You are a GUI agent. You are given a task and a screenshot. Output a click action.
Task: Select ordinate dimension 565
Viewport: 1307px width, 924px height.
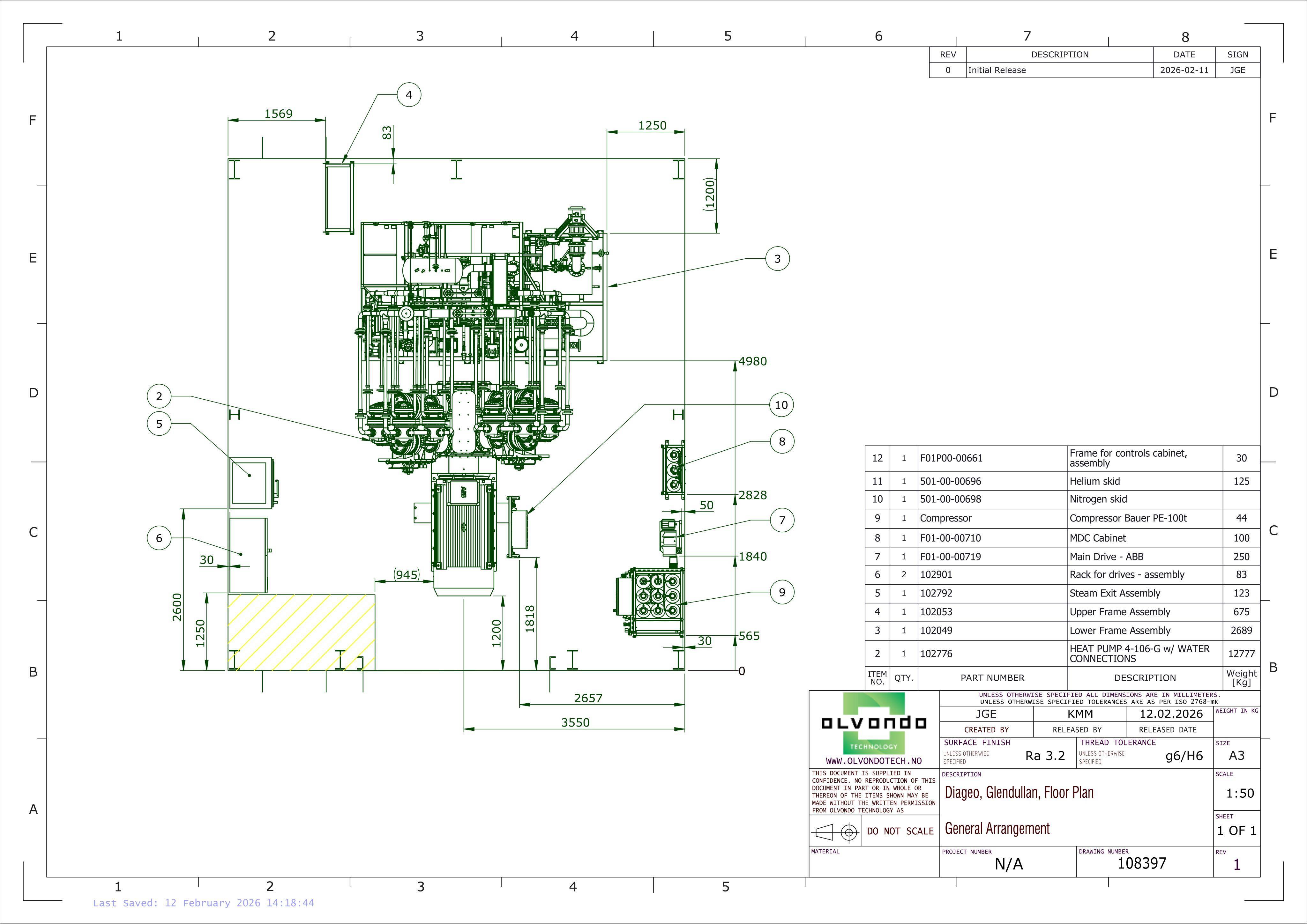pos(749,636)
